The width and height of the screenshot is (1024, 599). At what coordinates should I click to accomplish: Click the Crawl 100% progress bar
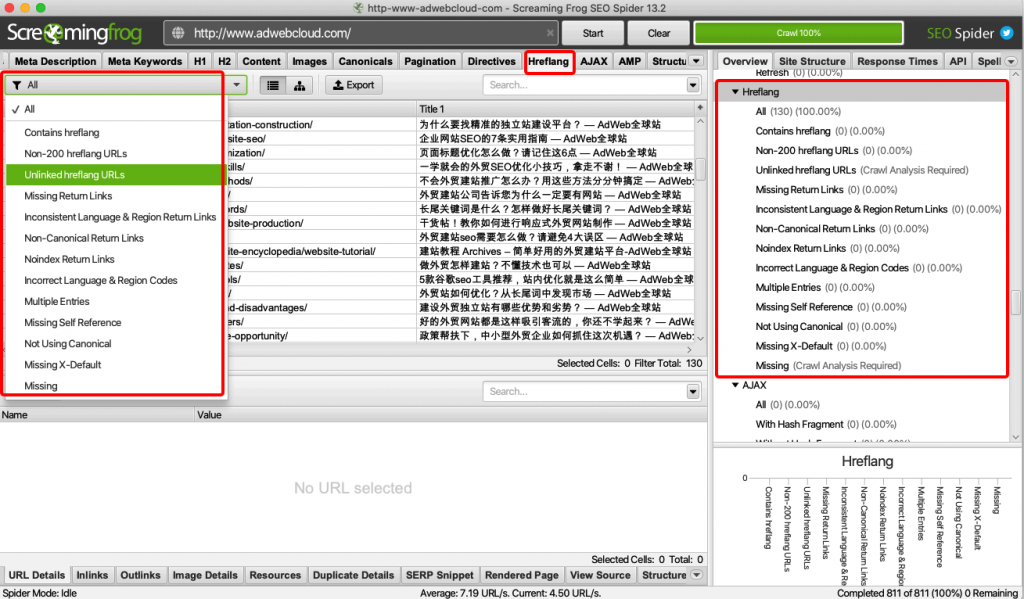coord(799,33)
